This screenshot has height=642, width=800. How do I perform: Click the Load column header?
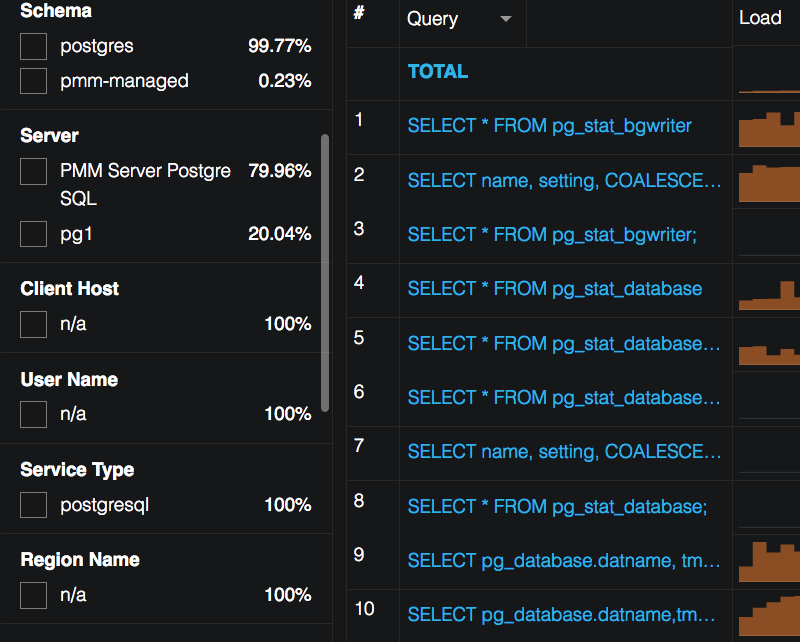(x=760, y=18)
